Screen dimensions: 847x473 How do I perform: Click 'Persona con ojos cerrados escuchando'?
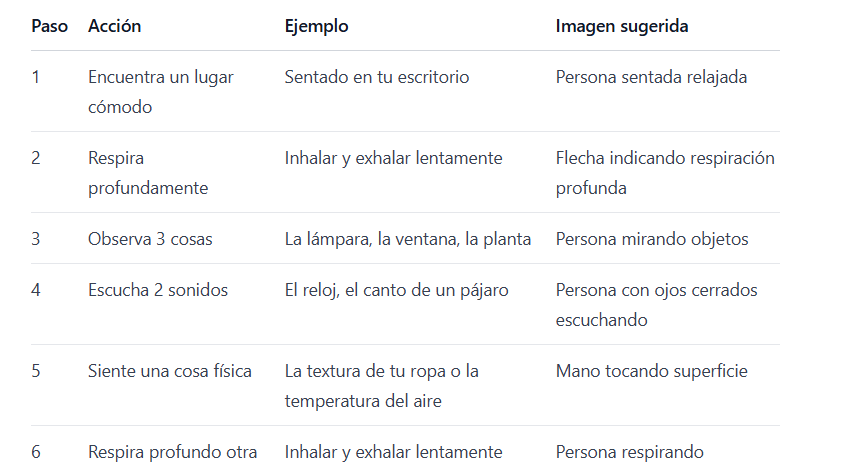coord(656,305)
